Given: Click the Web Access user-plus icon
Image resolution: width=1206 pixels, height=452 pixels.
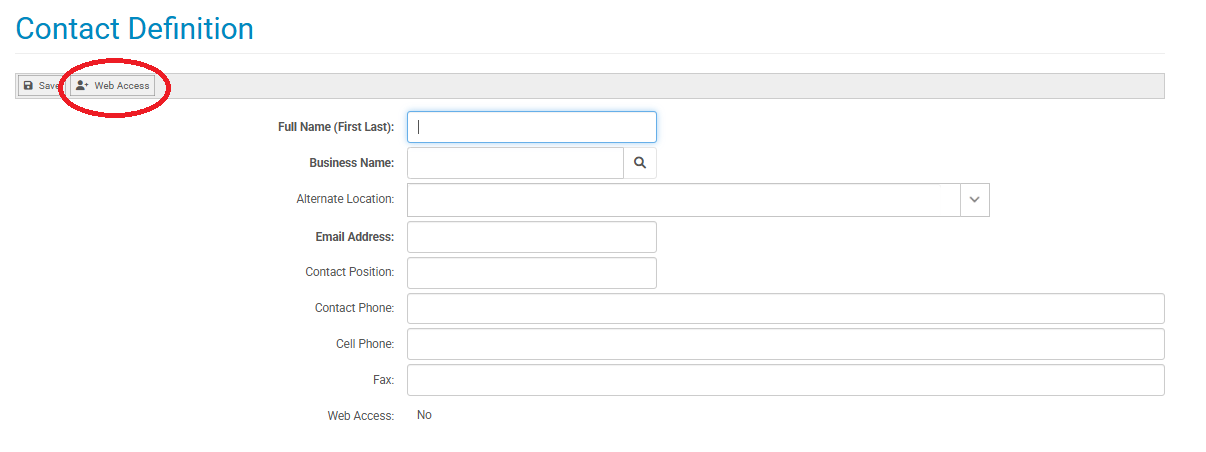Looking at the screenshot, I should (83, 86).
